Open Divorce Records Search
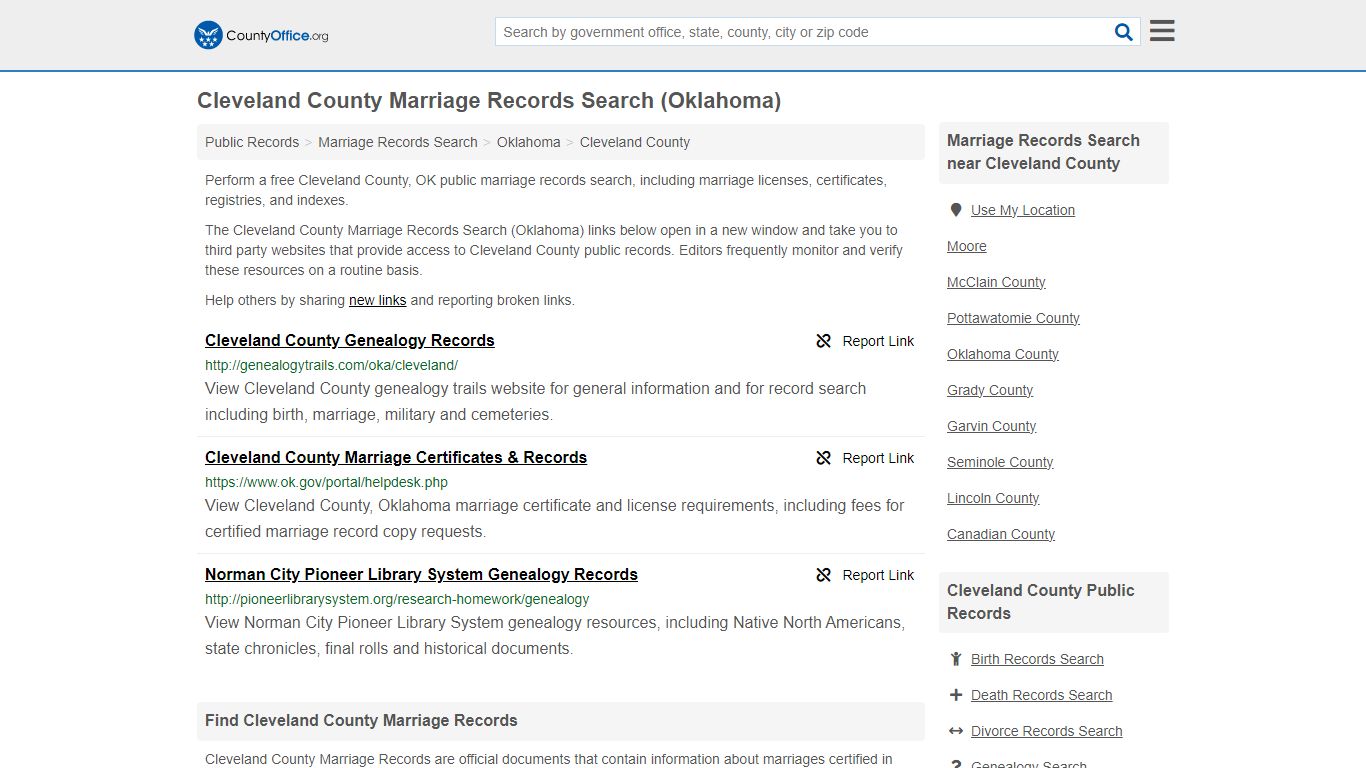This screenshot has width=1366, height=768. pyautogui.click(x=1046, y=731)
